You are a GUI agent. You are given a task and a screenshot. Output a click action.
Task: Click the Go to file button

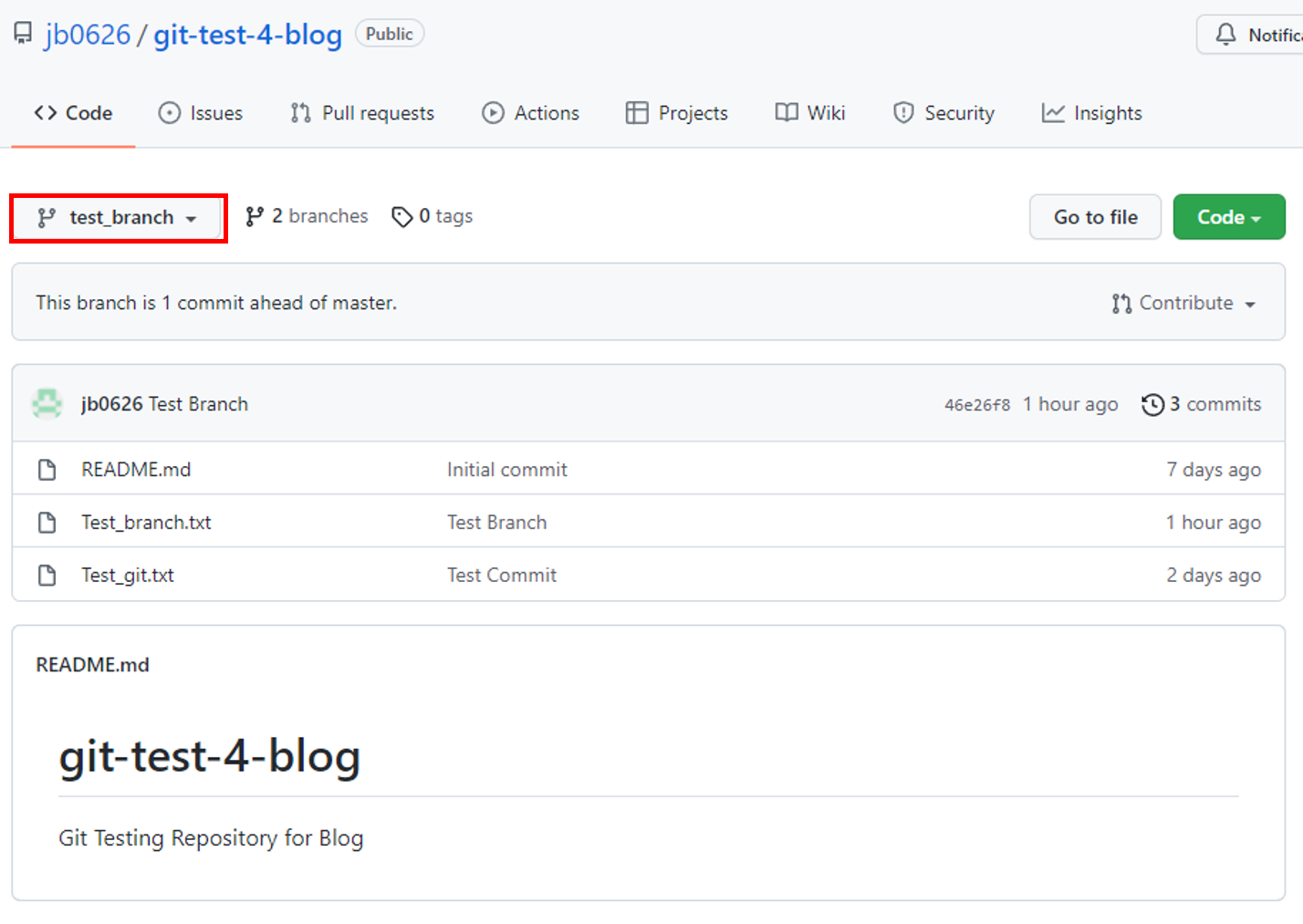(x=1095, y=217)
